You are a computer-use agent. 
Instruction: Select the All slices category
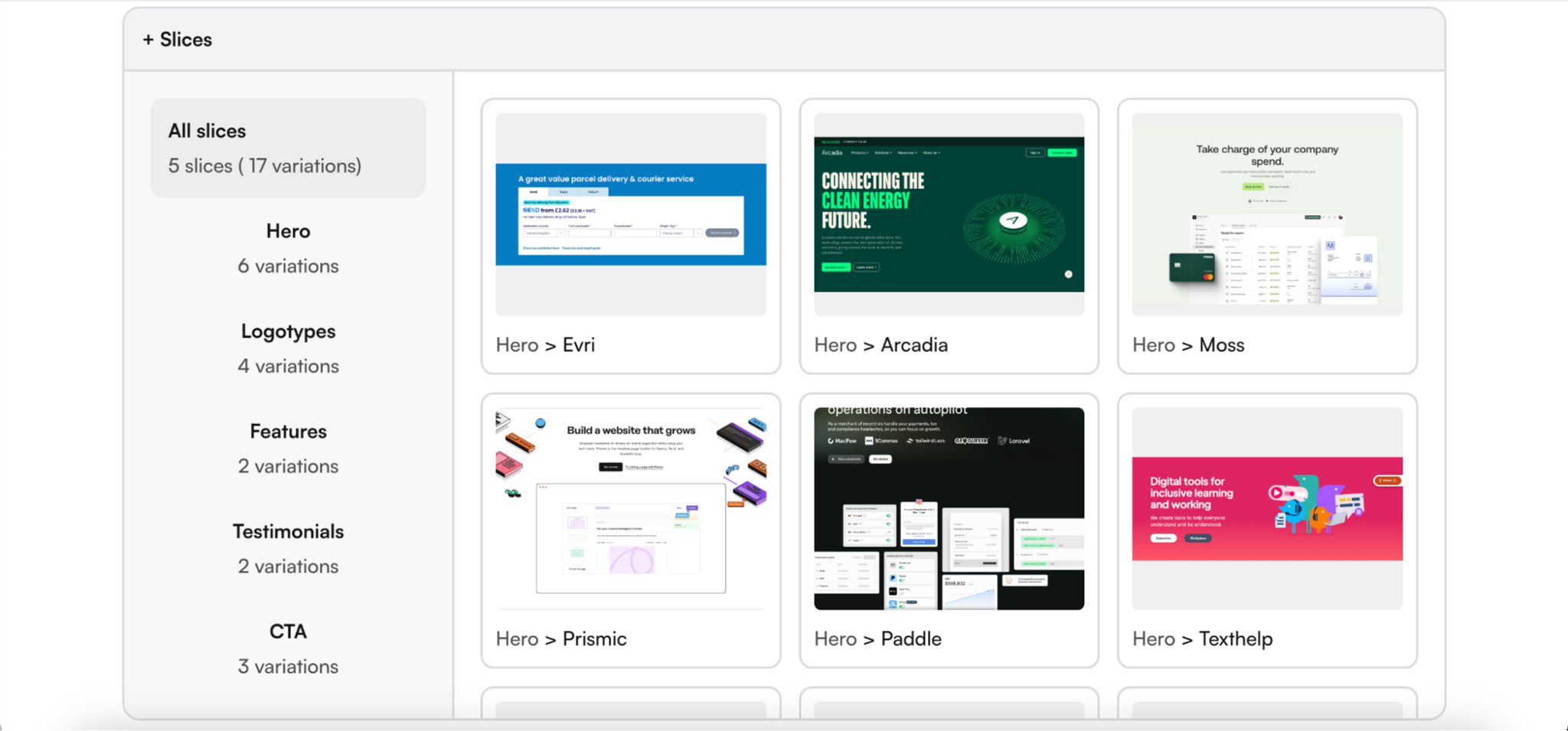(288, 148)
